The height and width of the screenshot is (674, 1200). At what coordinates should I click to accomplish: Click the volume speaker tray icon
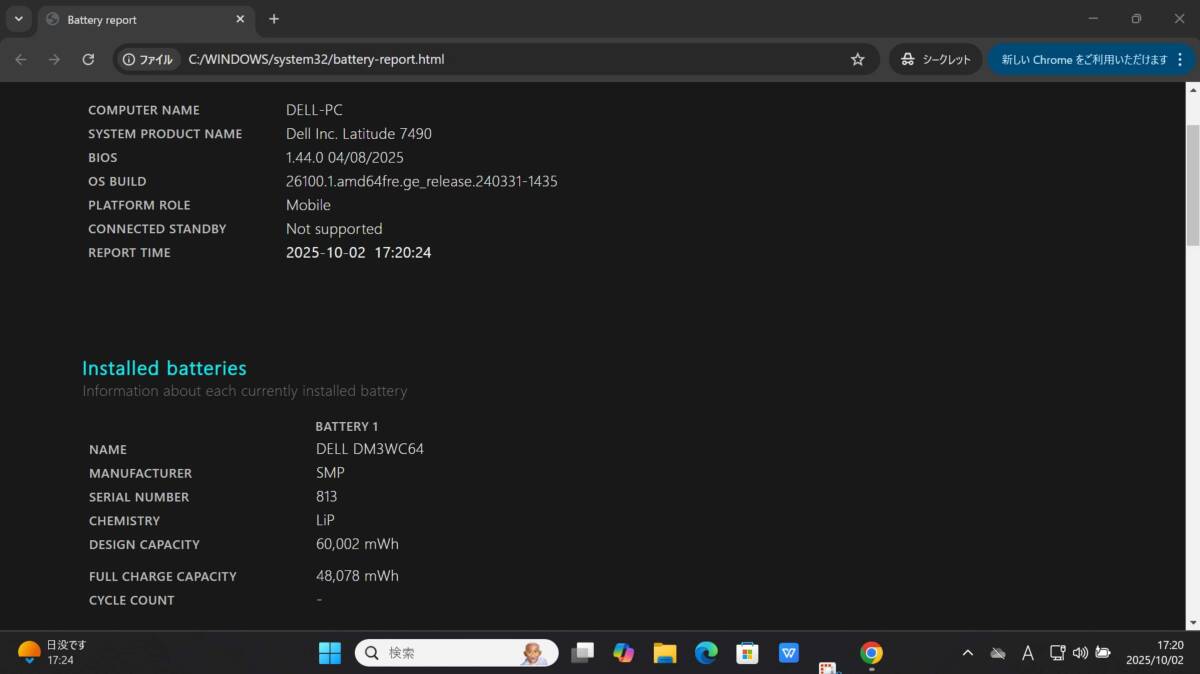(1080, 653)
